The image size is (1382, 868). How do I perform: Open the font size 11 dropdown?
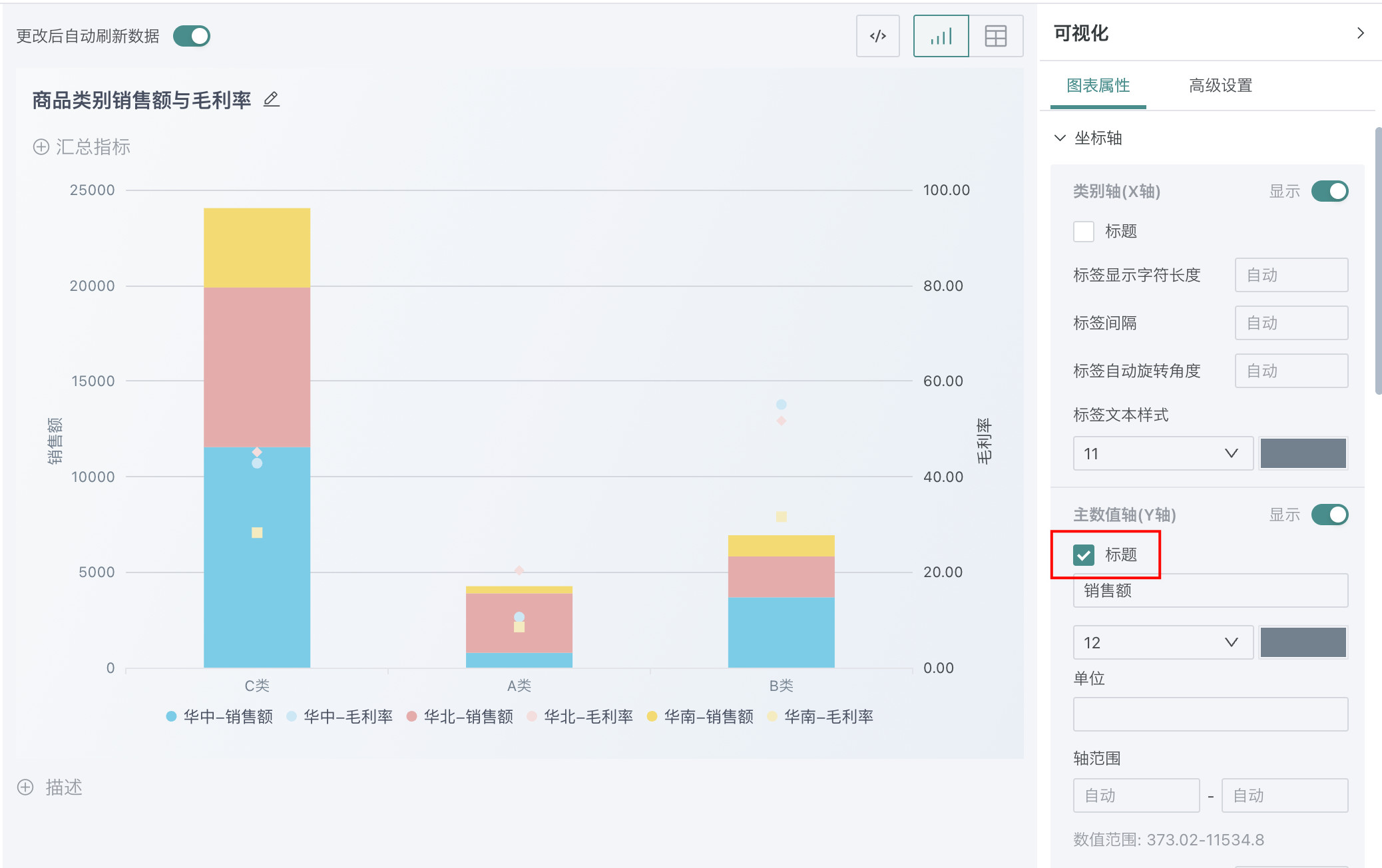1162,453
